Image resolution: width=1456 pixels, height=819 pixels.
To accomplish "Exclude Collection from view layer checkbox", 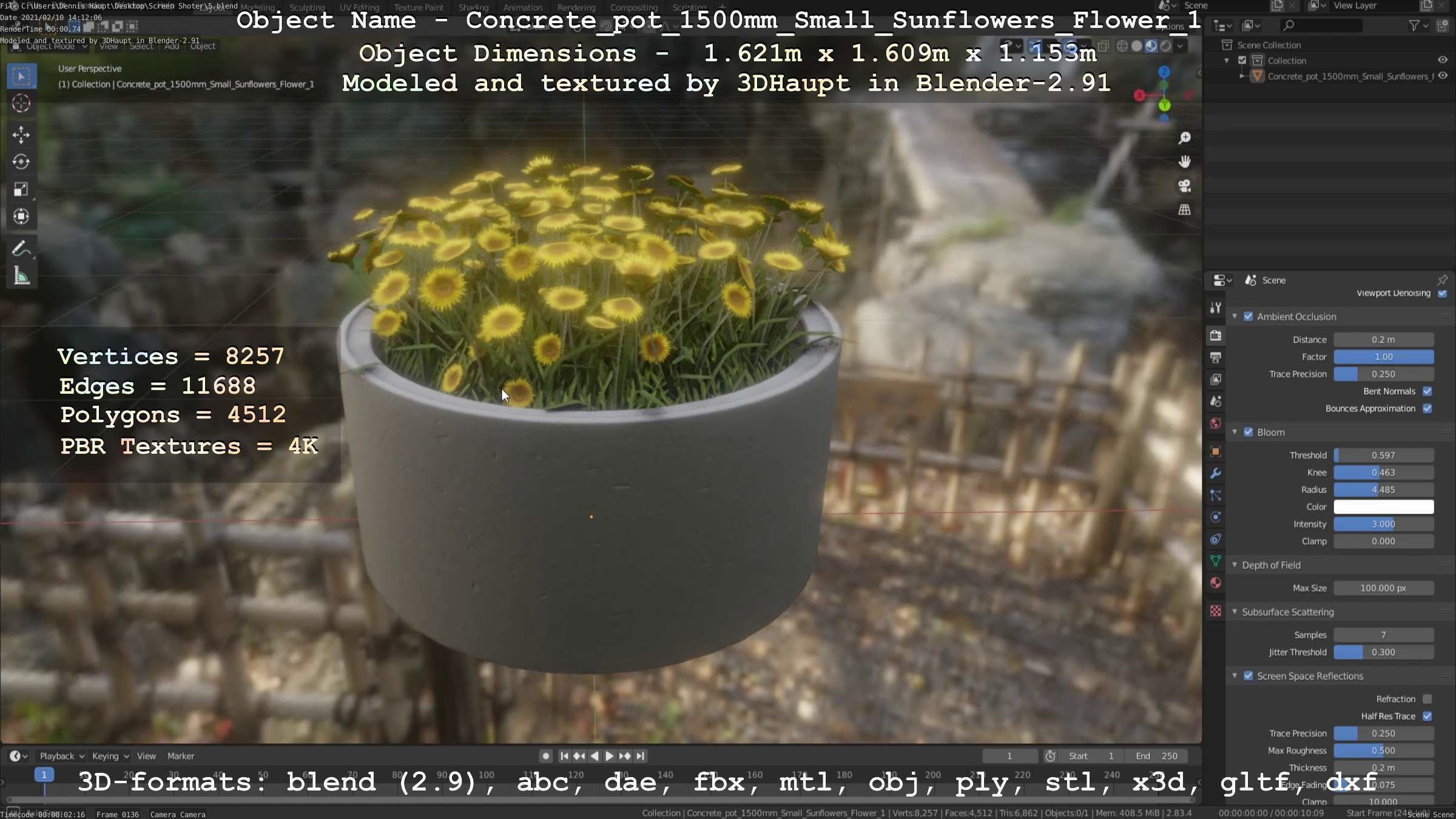I will [x=1242, y=60].
